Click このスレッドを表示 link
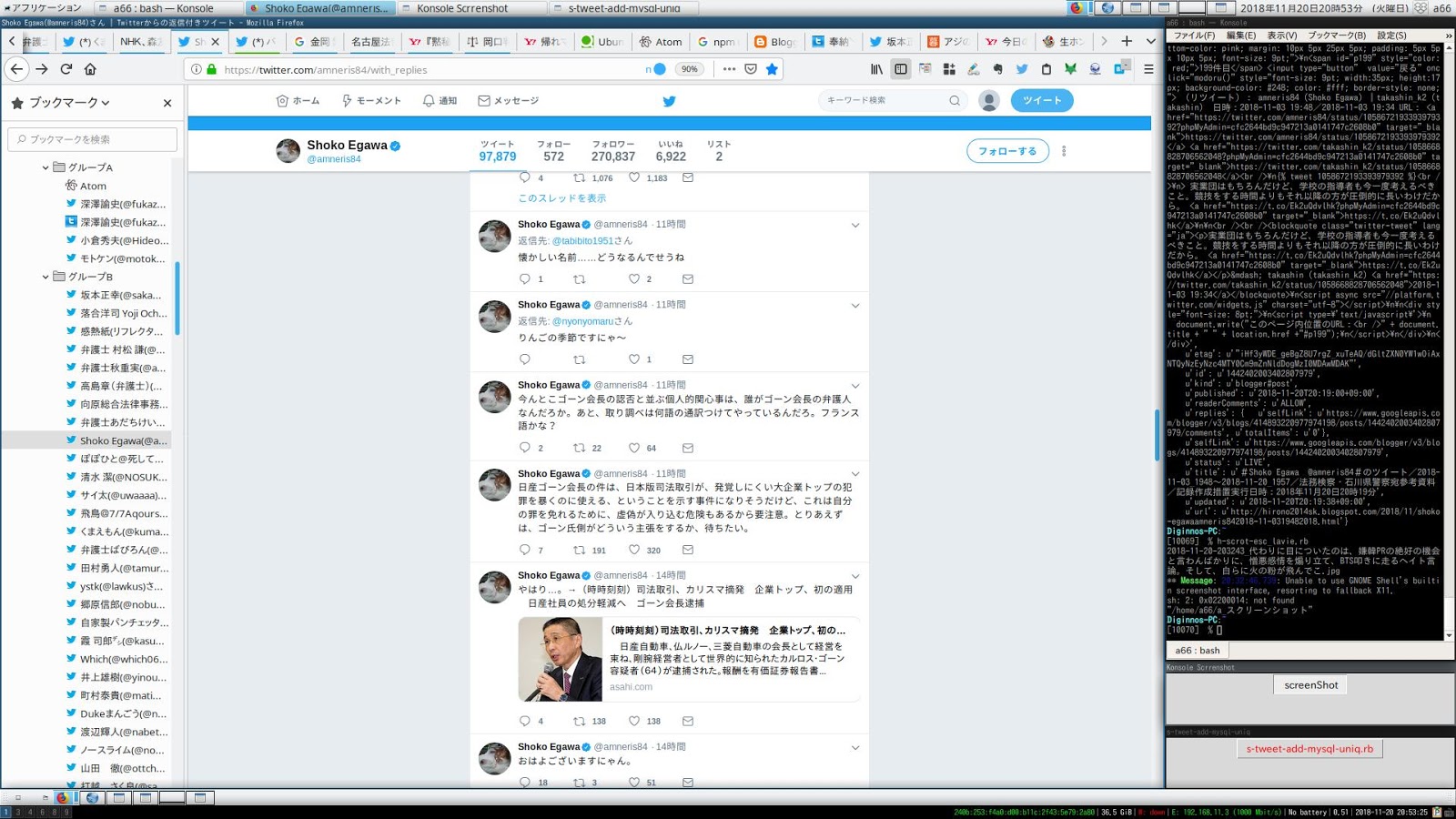This screenshot has height=819, width=1456. (x=561, y=198)
